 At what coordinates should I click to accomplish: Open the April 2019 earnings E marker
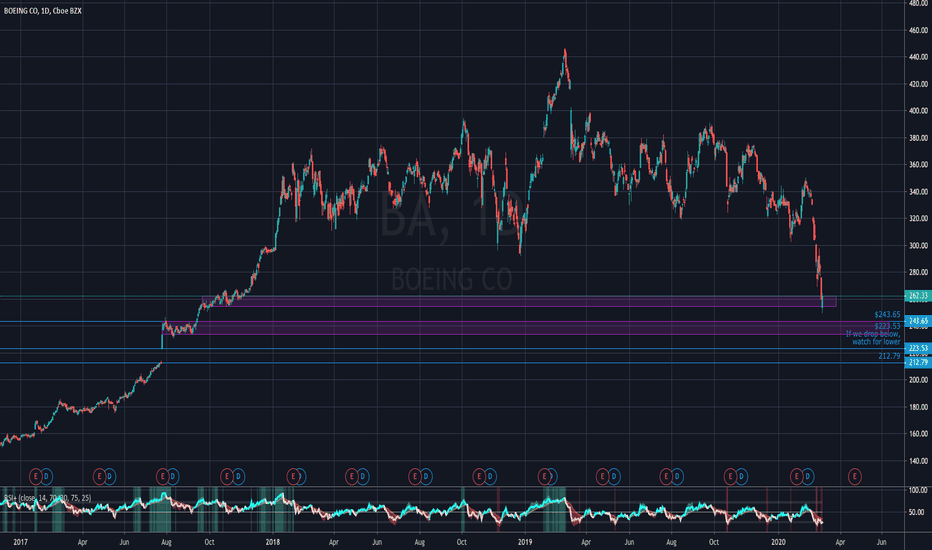click(603, 476)
